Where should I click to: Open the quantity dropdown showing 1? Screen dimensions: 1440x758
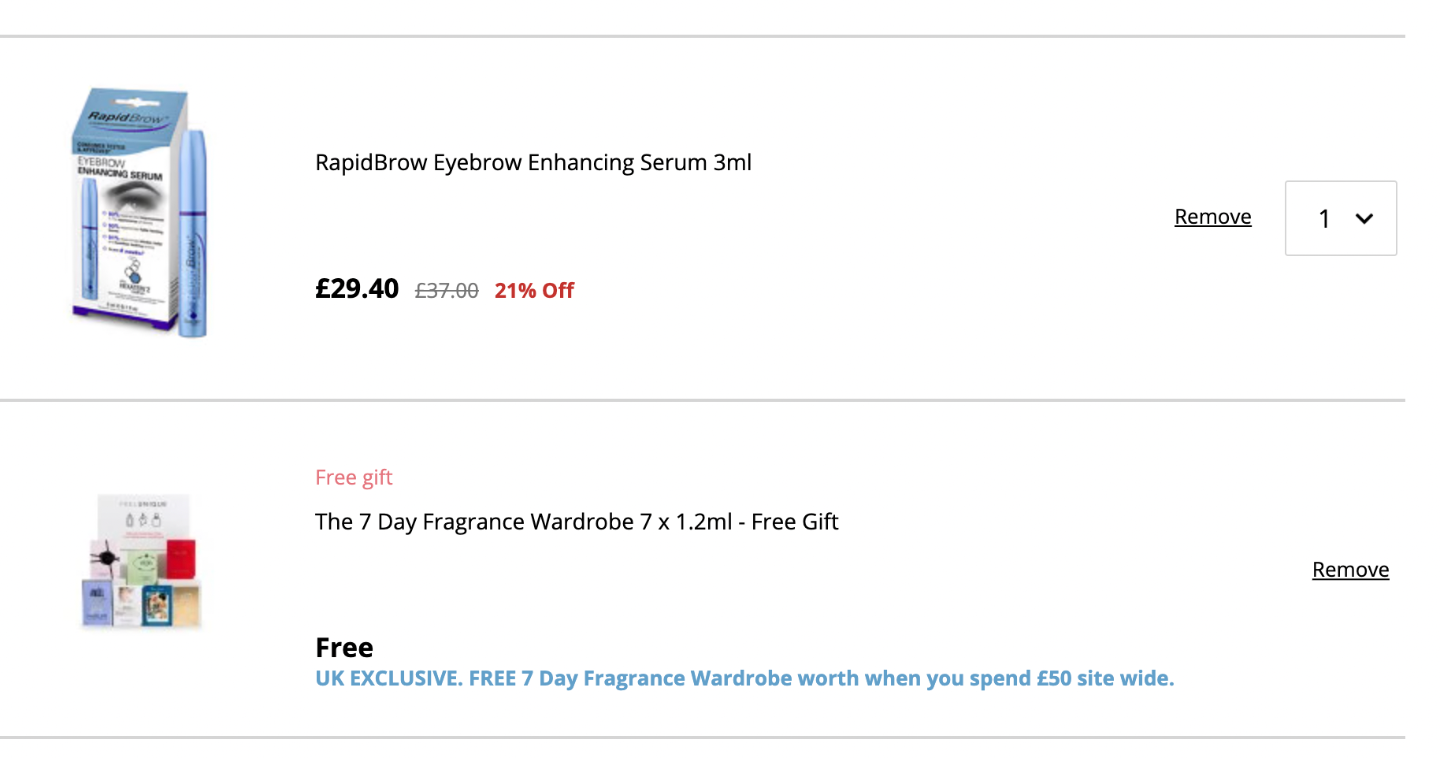tap(1340, 218)
